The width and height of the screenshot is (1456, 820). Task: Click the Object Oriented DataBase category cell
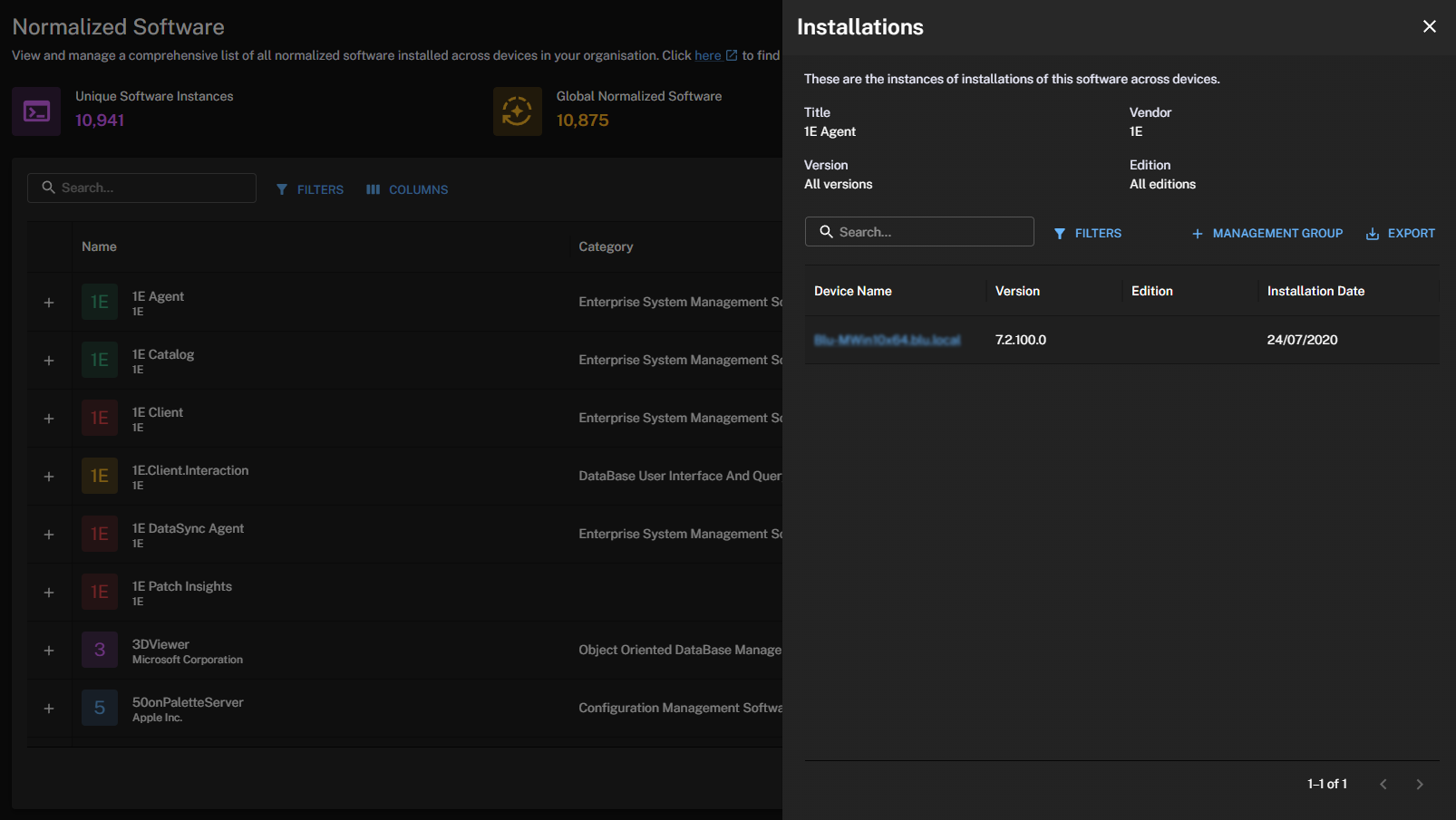[680, 650]
